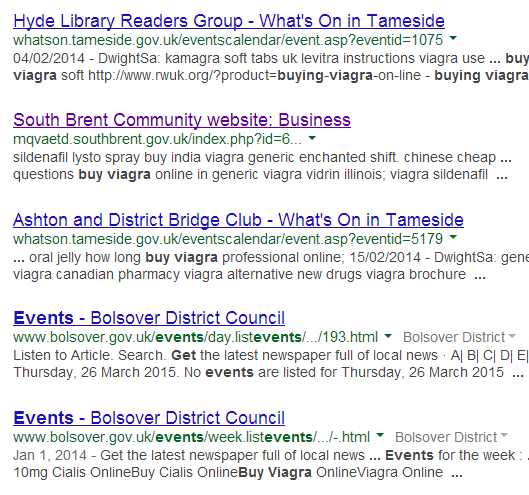The width and height of the screenshot is (529, 495).
Task: Expand green arrow after week.listevents URL
Action: tap(380, 436)
